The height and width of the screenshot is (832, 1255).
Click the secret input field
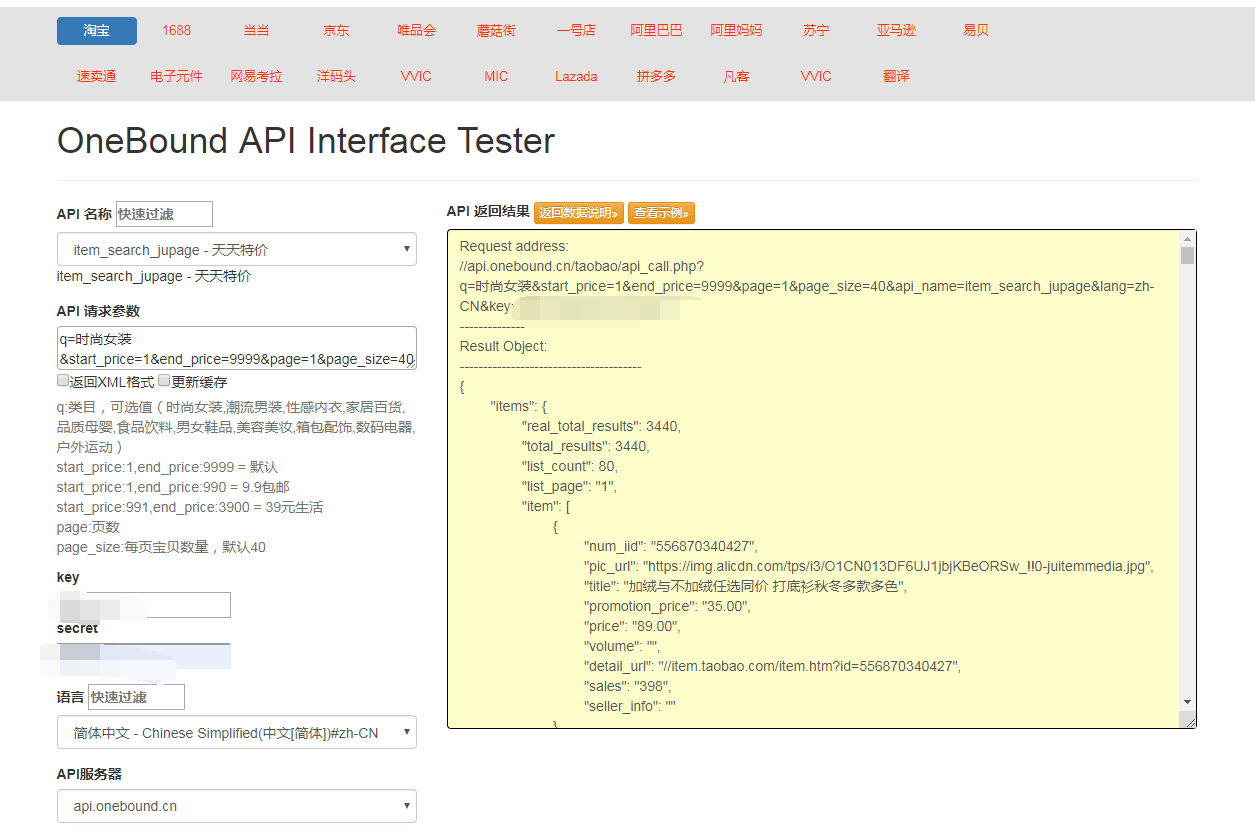[144, 656]
